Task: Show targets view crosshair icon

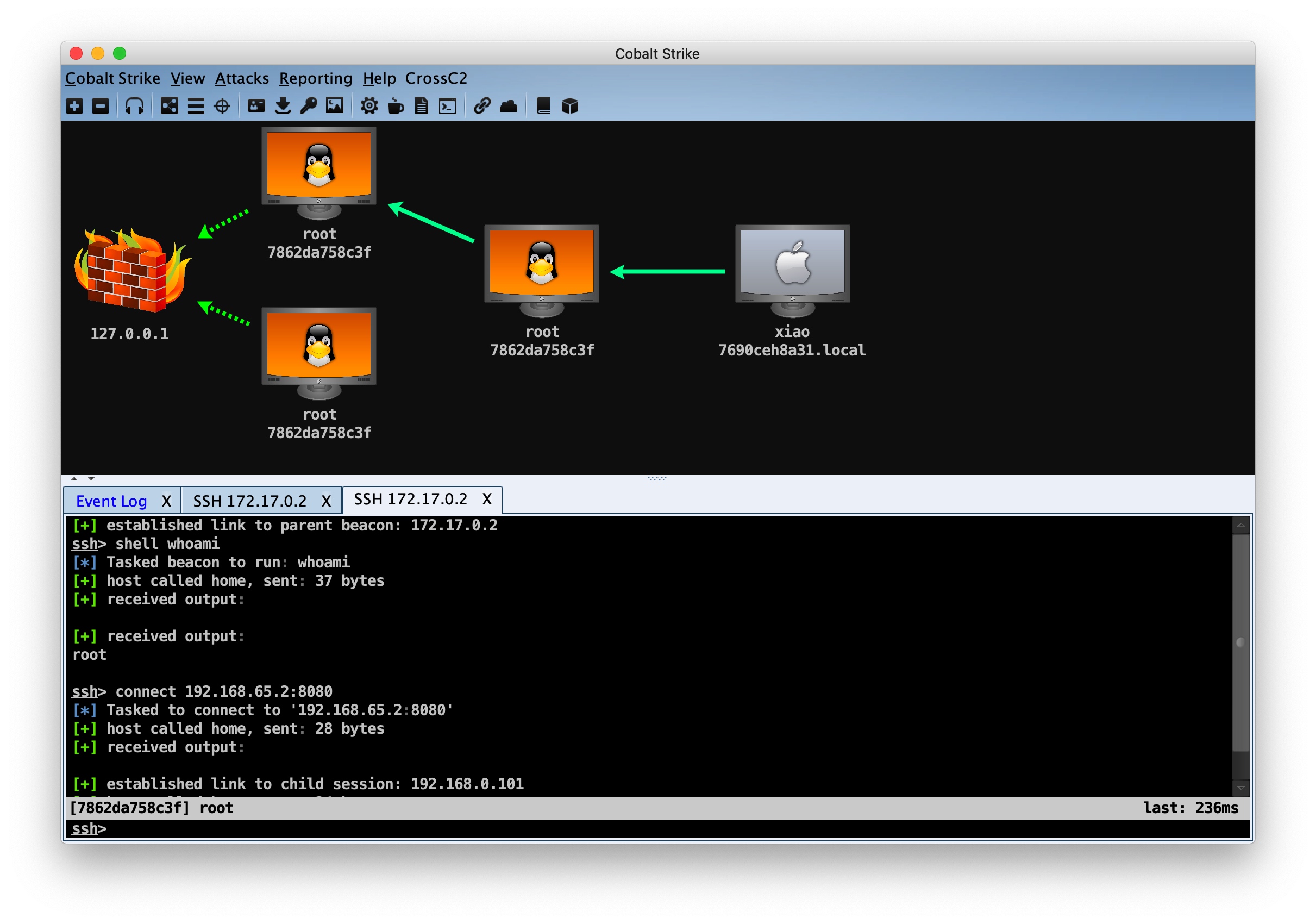Action: click(x=222, y=106)
